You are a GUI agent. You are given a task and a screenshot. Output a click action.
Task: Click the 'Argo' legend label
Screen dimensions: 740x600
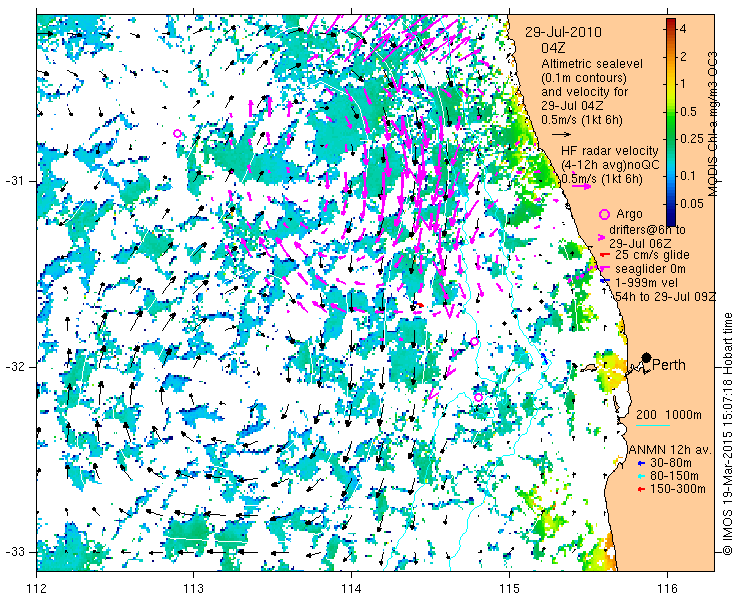click(x=629, y=214)
